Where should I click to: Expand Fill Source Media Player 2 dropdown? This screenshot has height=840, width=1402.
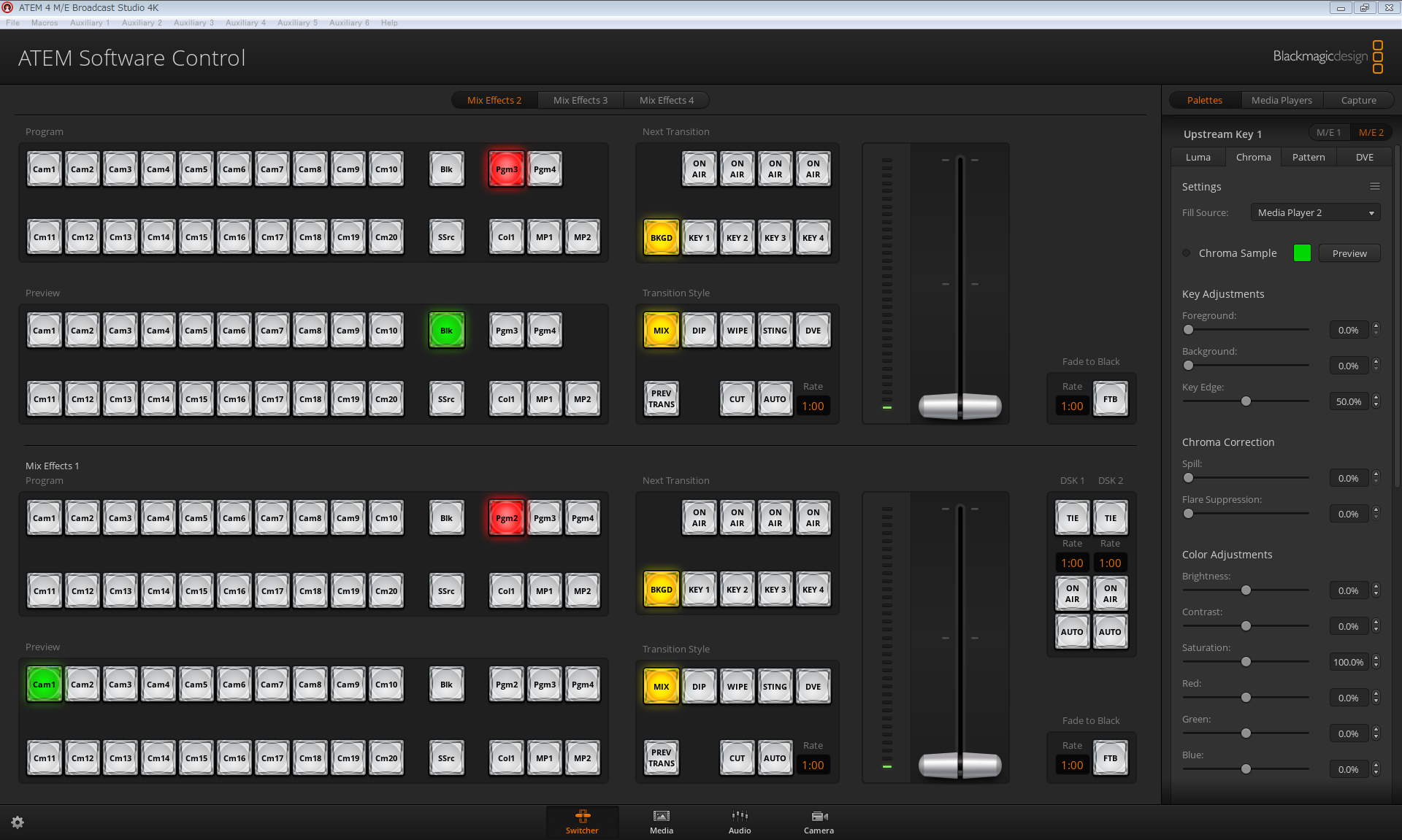point(1315,212)
